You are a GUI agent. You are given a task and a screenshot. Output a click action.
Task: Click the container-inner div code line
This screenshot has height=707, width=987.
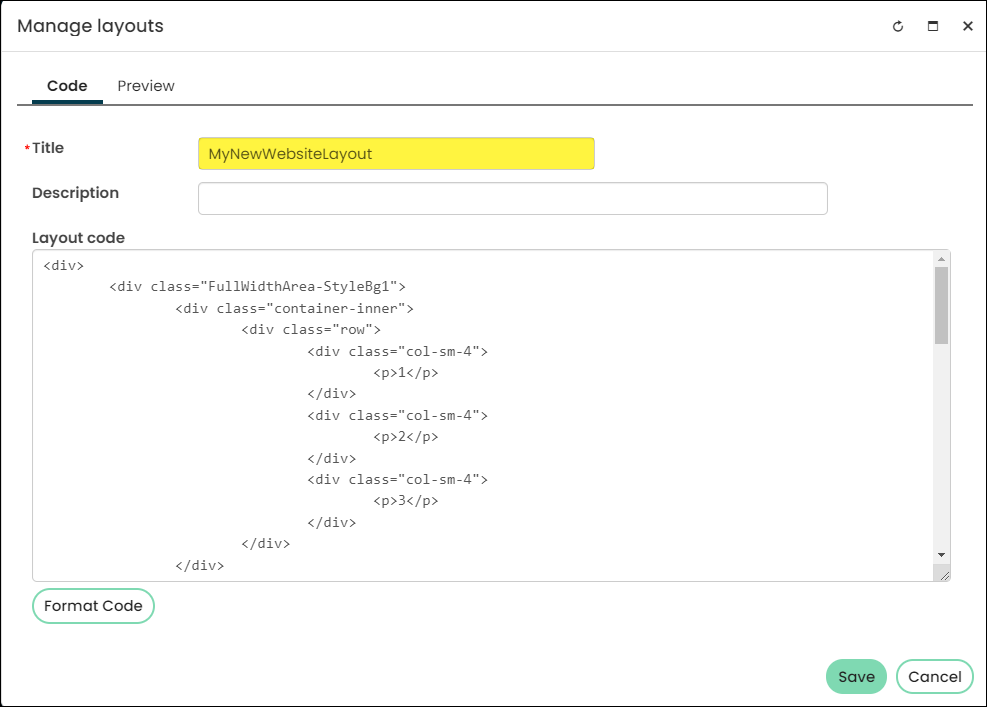point(295,308)
